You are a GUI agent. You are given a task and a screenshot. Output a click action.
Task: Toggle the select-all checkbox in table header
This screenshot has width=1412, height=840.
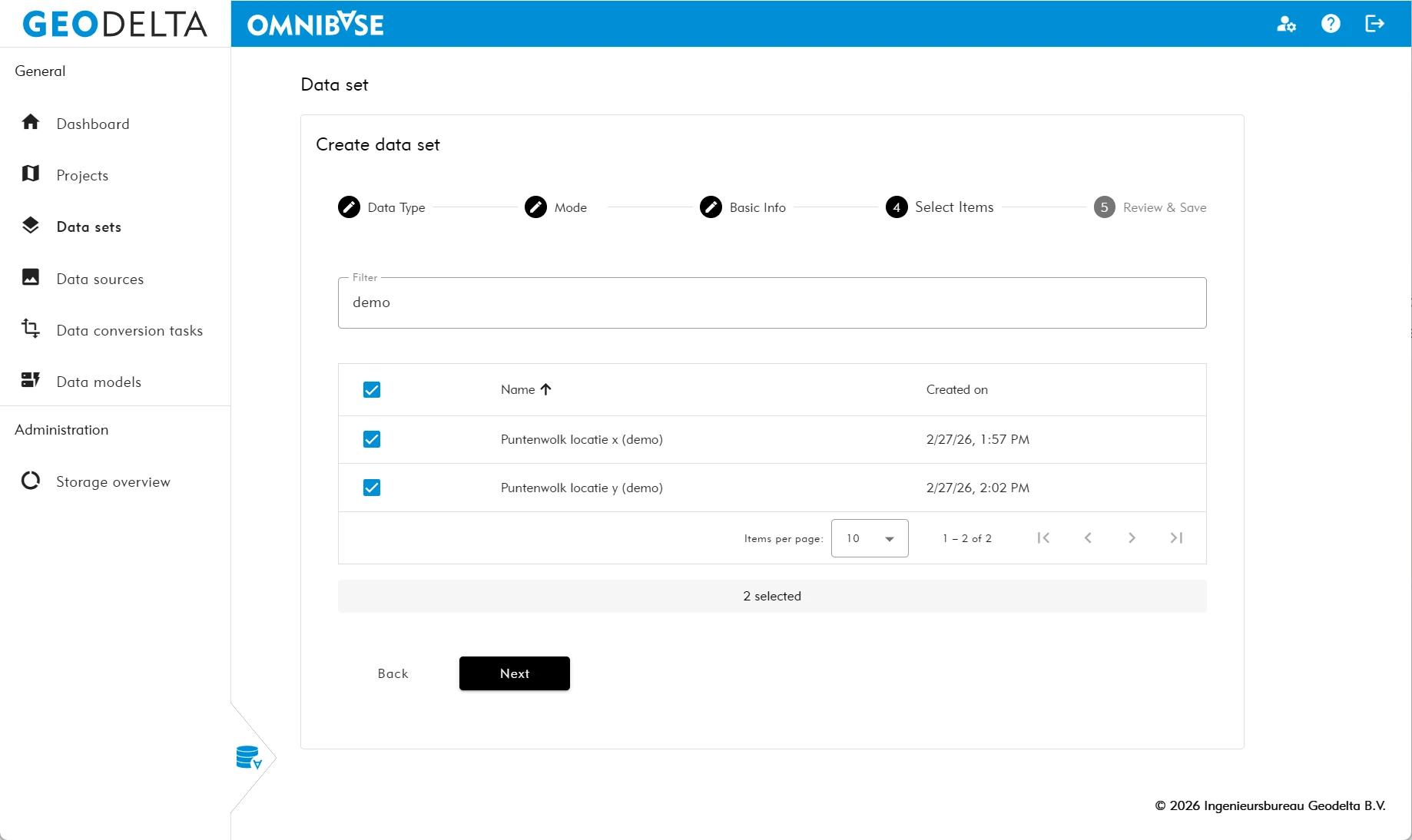point(372,390)
